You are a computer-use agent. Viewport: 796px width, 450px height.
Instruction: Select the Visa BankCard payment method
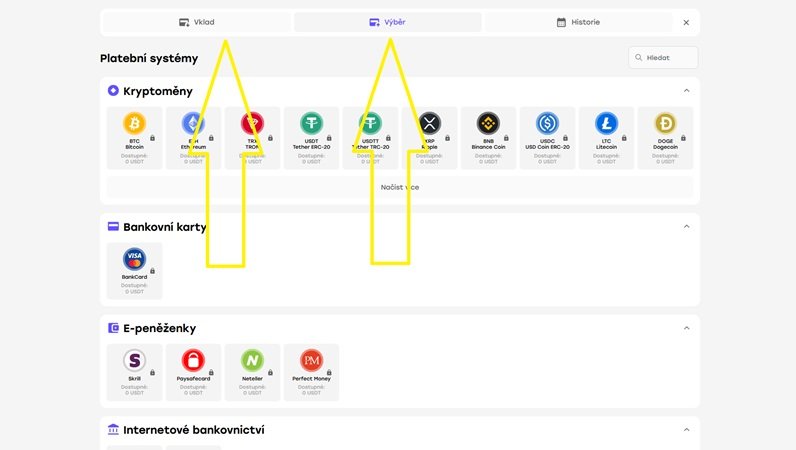point(135,271)
